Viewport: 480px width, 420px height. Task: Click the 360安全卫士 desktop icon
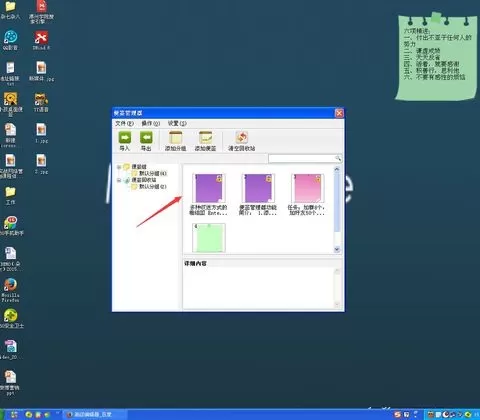point(10,316)
